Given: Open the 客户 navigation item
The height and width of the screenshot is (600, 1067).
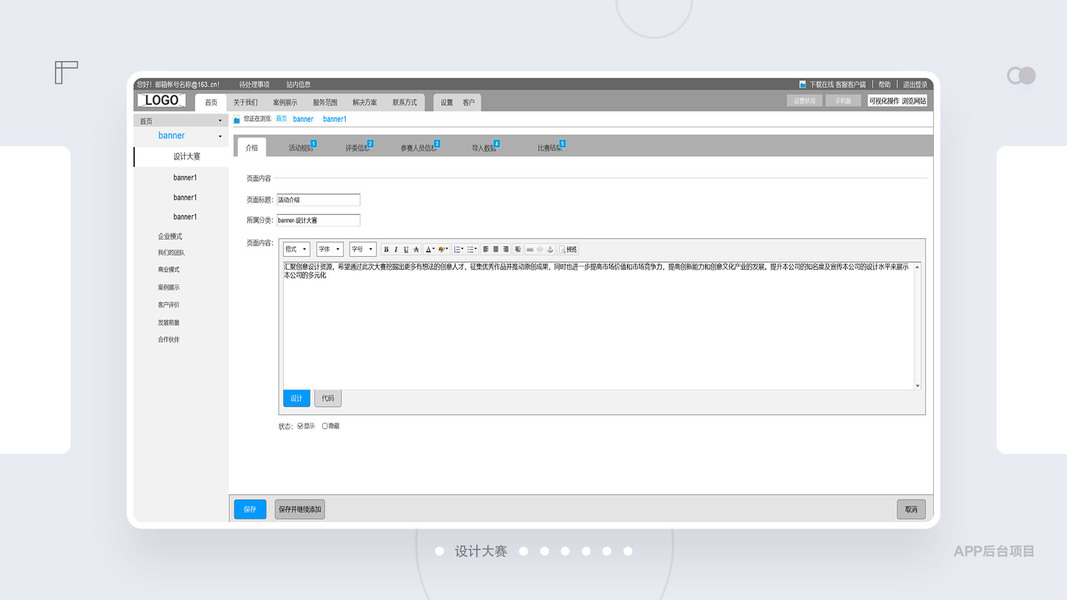Looking at the screenshot, I should click(469, 103).
